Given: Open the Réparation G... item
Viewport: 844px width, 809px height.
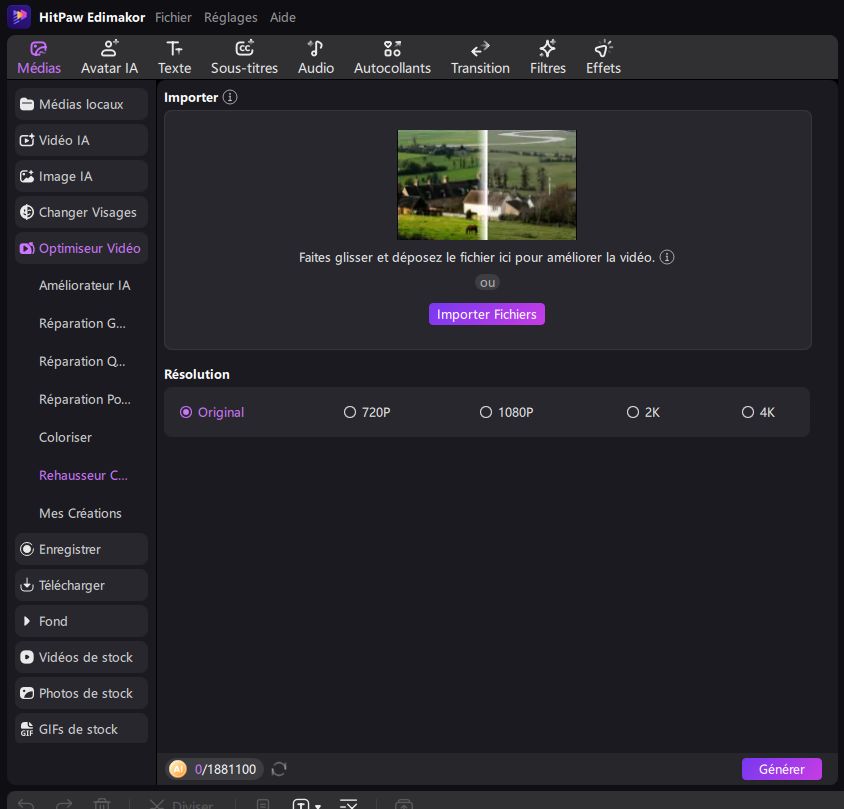Looking at the screenshot, I should point(82,323).
